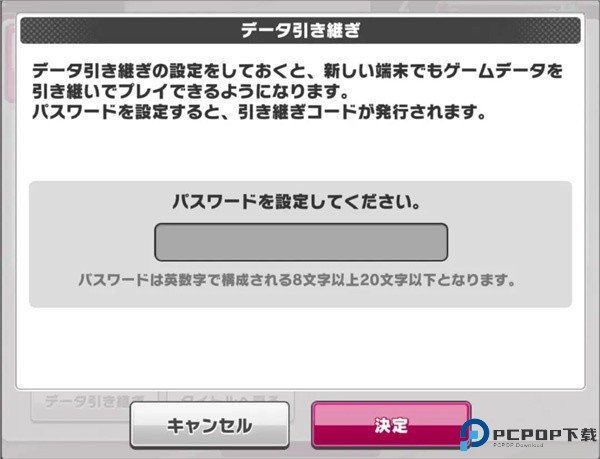Select the dimmed データ引き継ぎ button behind dialog
This screenshot has width=600, height=459.
pos(94,401)
